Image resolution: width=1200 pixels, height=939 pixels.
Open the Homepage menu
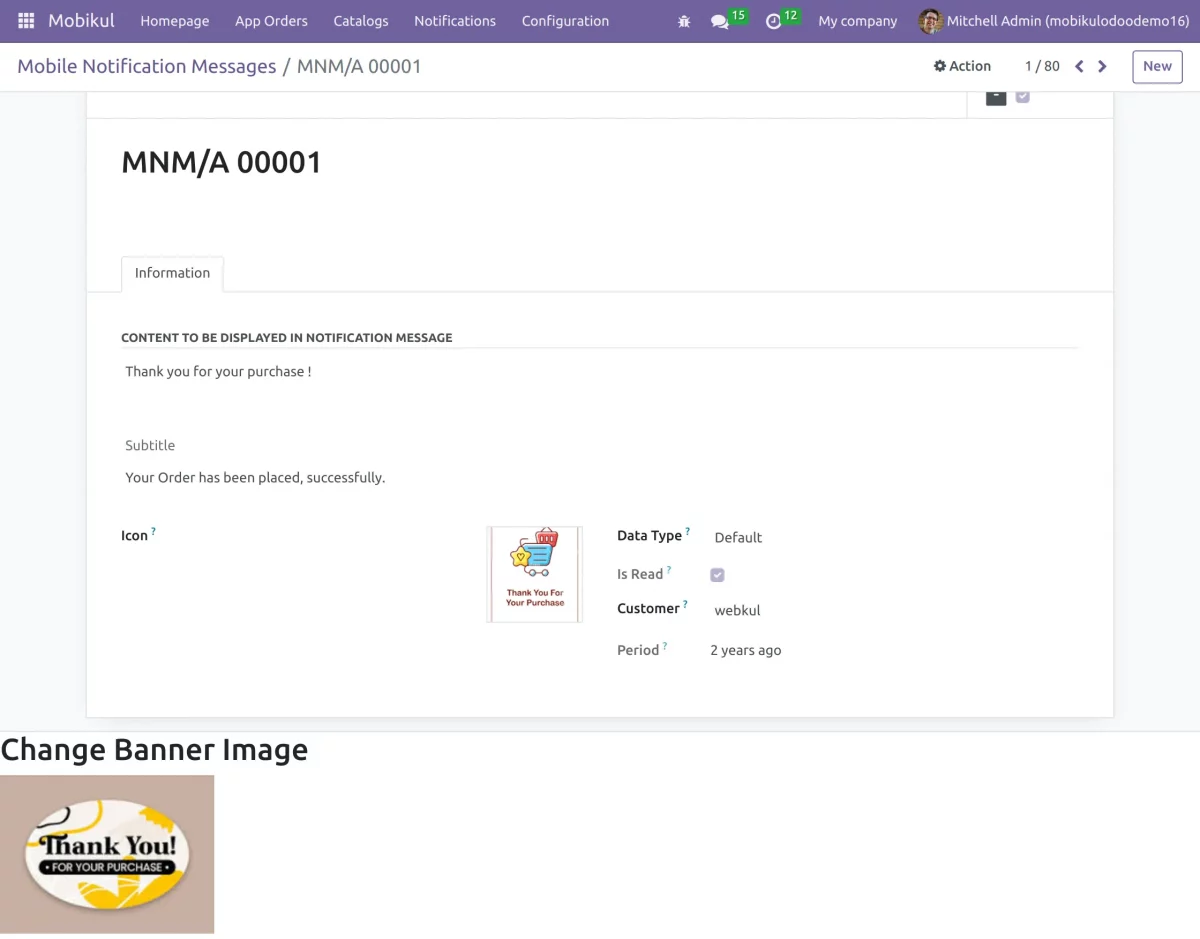175,21
